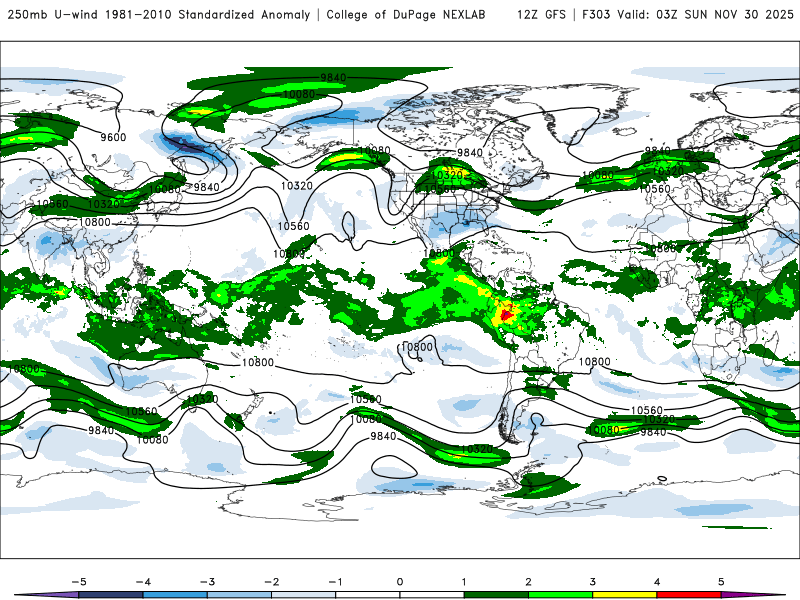Select the red 4 to 5 color swatch
Viewport: 800px width, 600px height.
coord(689,595)
